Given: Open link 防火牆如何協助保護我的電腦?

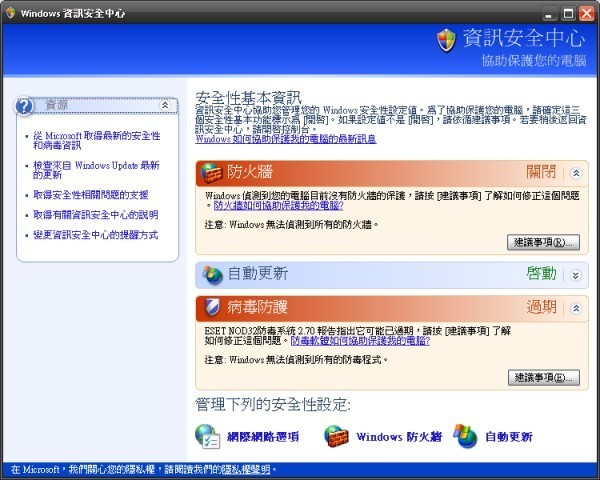Looking at the screenshot, I should pyautogui.click(x=279, y=206).
